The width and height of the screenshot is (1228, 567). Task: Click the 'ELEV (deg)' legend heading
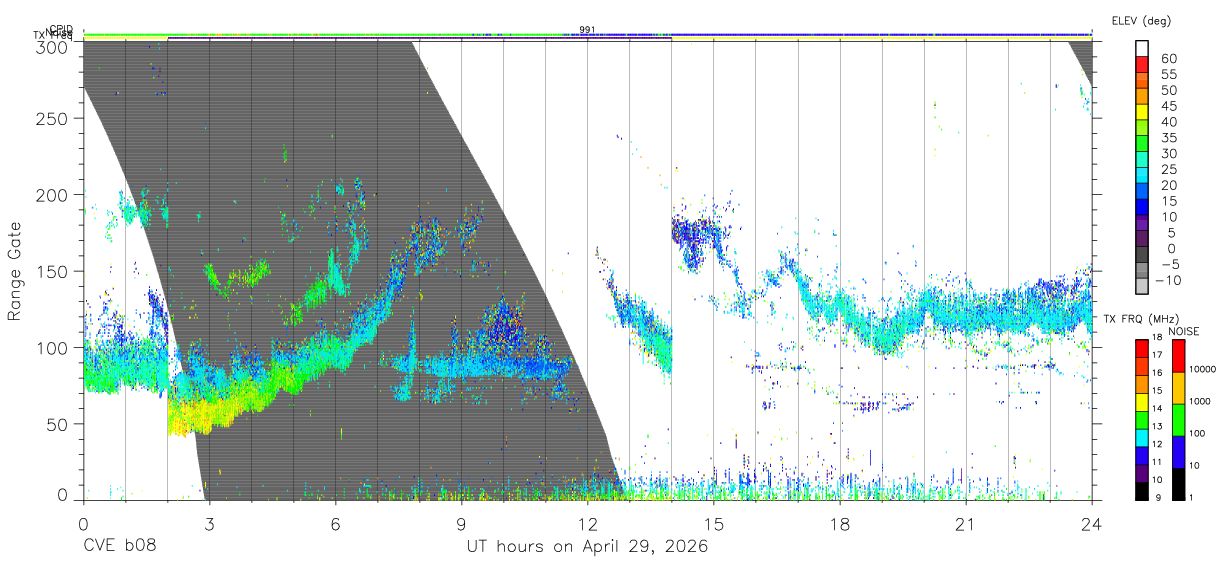[x=1141, y=20]
